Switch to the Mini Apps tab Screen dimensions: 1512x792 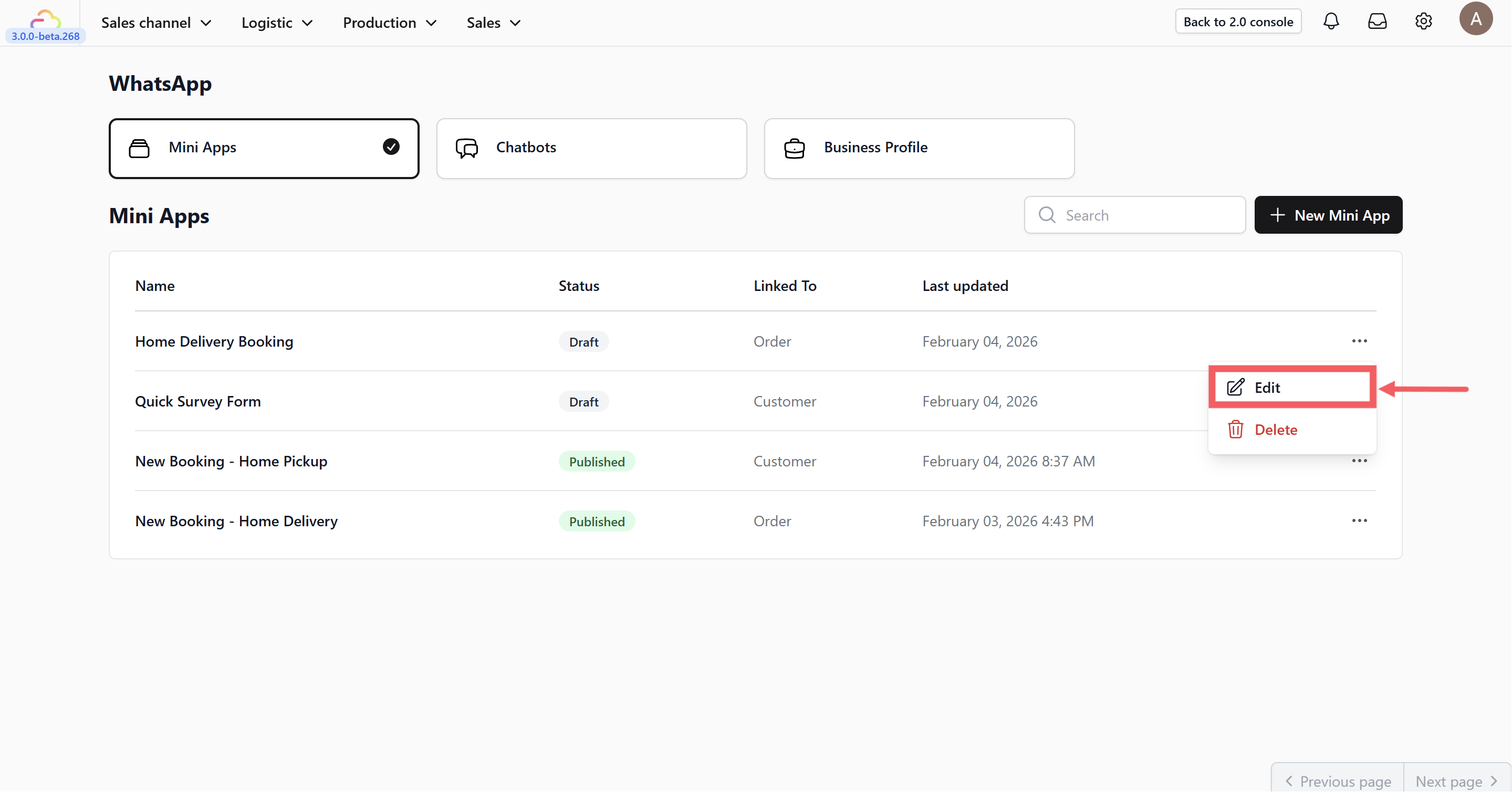pos(264,149)
